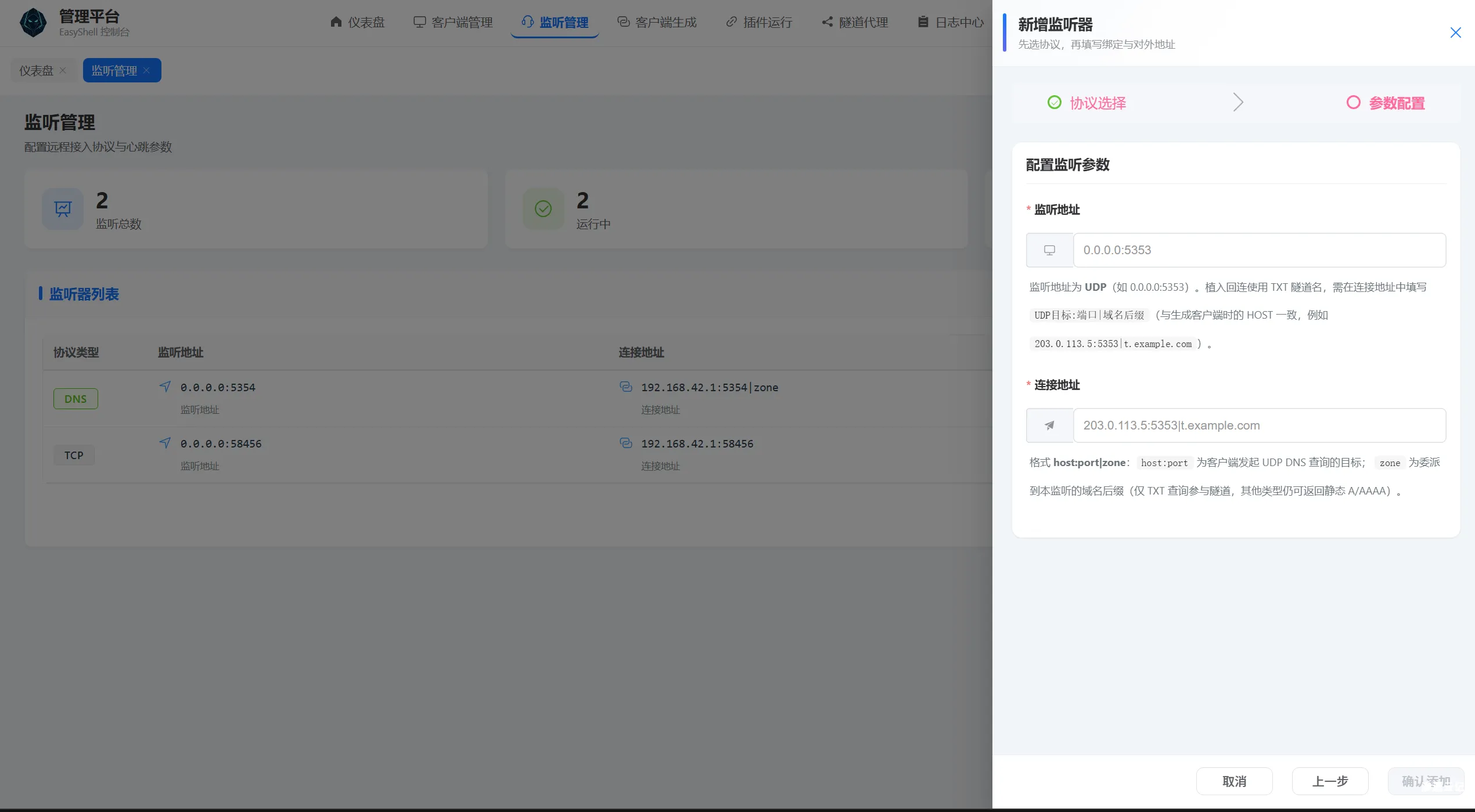Click the 203.0.113.5:5353|t.example.com example code
The height and width of the screenshot is (812, 1475).
click(x=1113, y=344)
